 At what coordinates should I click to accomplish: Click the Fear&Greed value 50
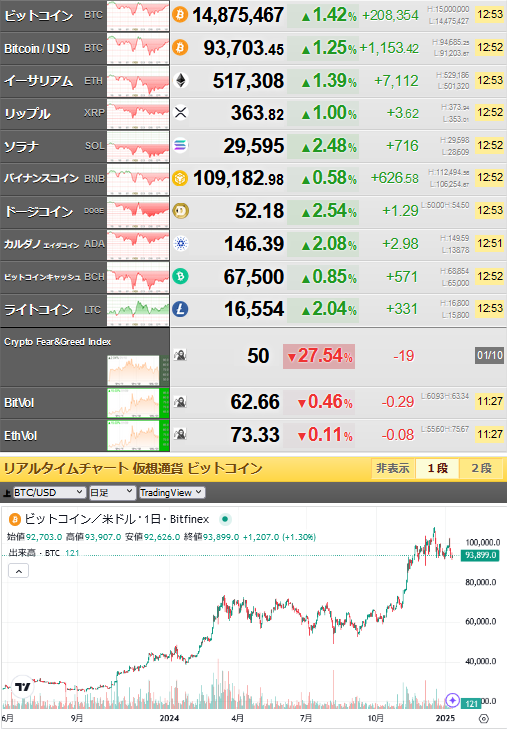pos(258,356)
